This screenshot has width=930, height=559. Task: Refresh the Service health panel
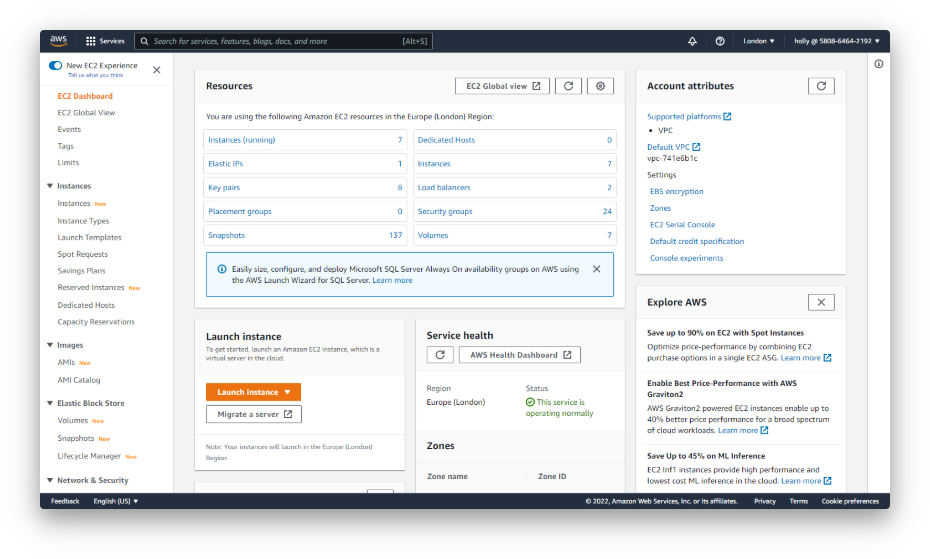tap(440, 355)
